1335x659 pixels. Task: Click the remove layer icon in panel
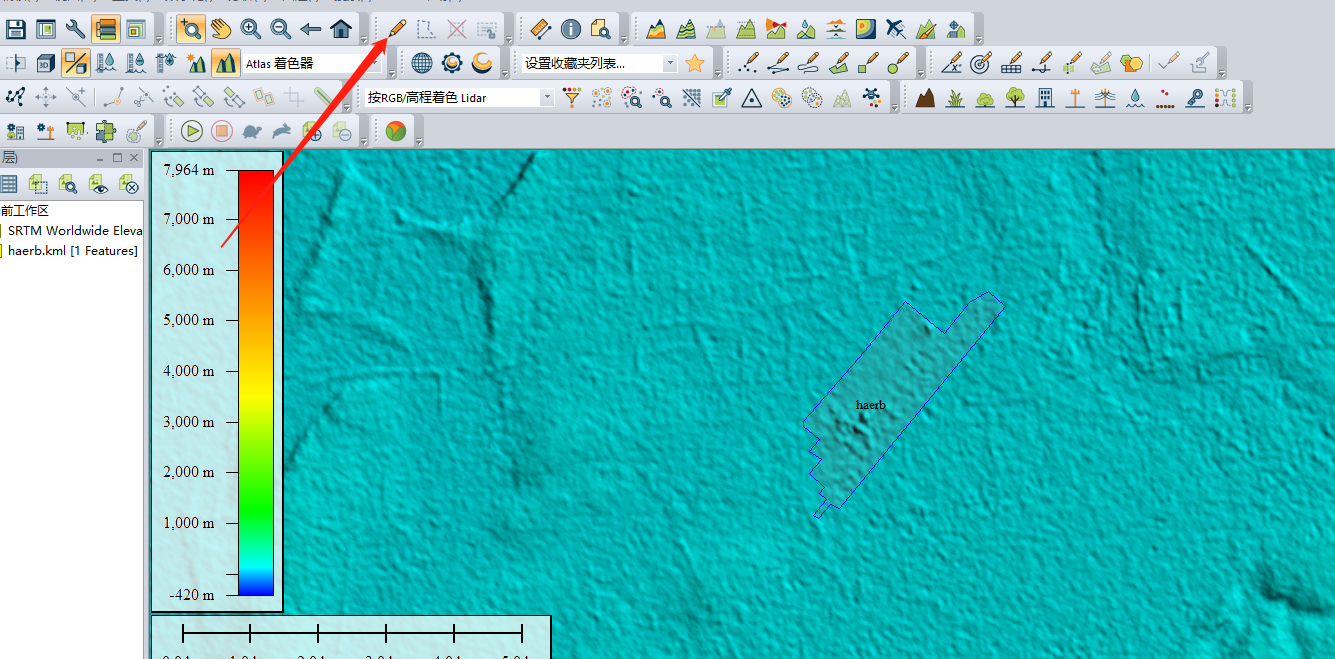coord(128,183)
